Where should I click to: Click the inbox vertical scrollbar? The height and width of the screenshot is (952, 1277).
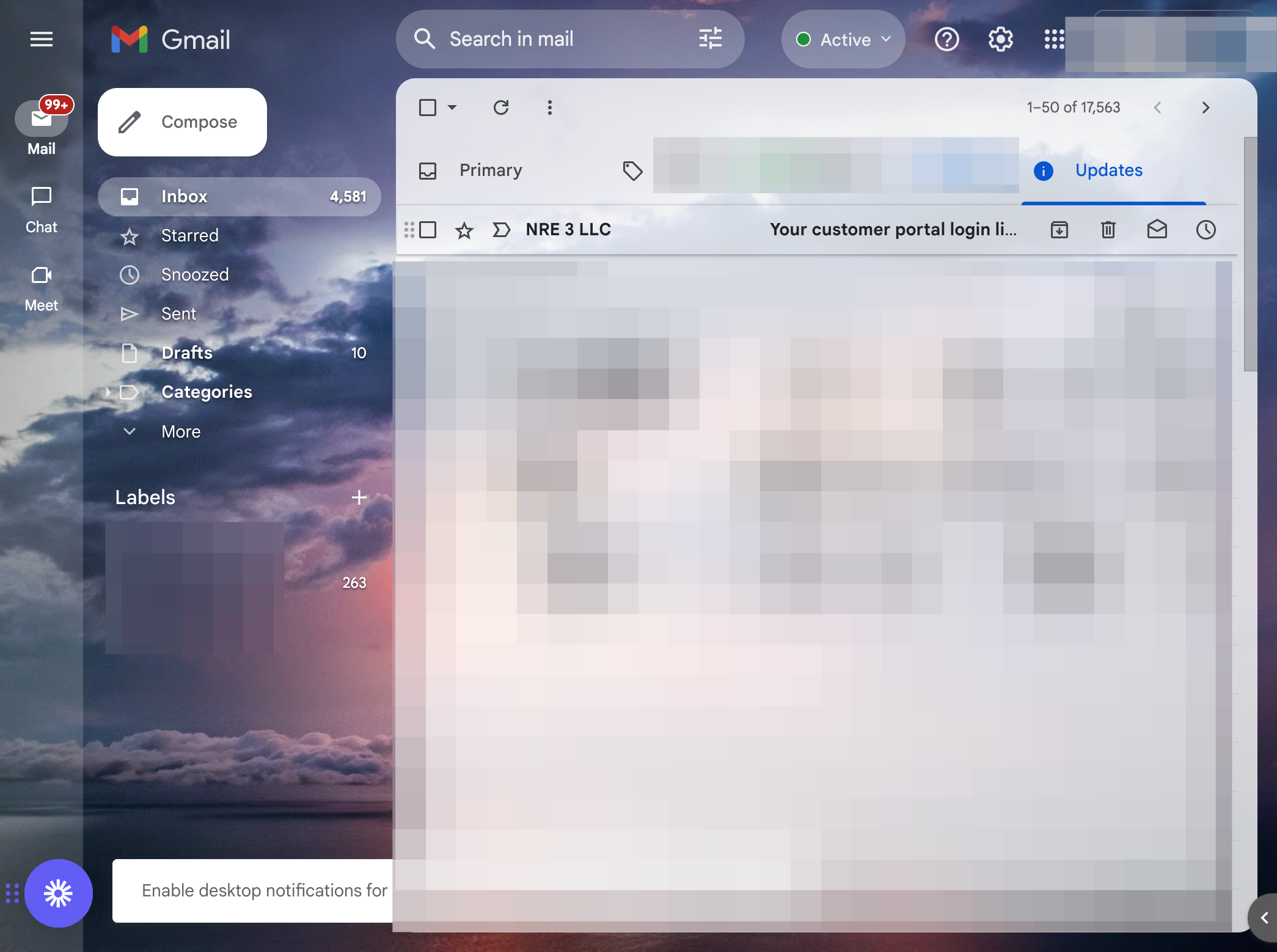coord(1250,254)
